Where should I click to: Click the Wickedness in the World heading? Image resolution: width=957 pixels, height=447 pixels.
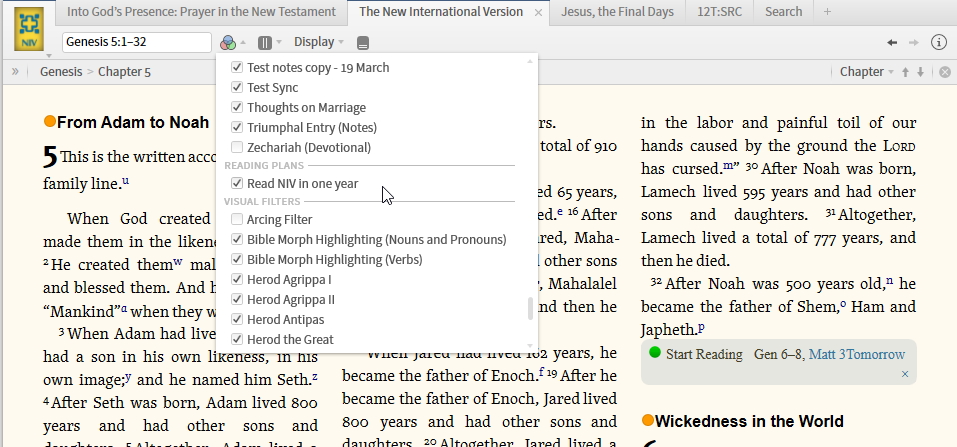tap(749, 421)
